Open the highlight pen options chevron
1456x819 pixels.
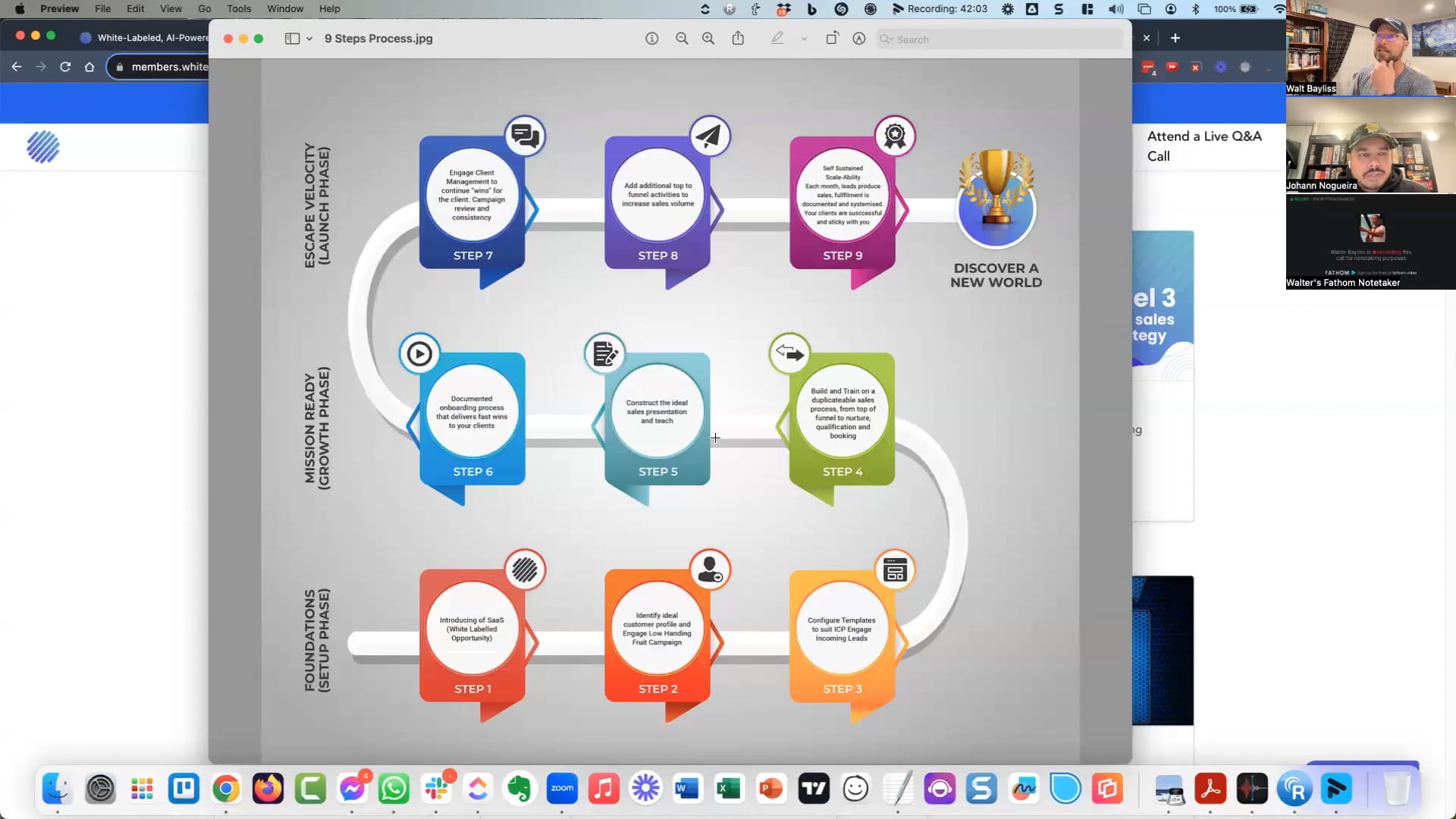804,39
